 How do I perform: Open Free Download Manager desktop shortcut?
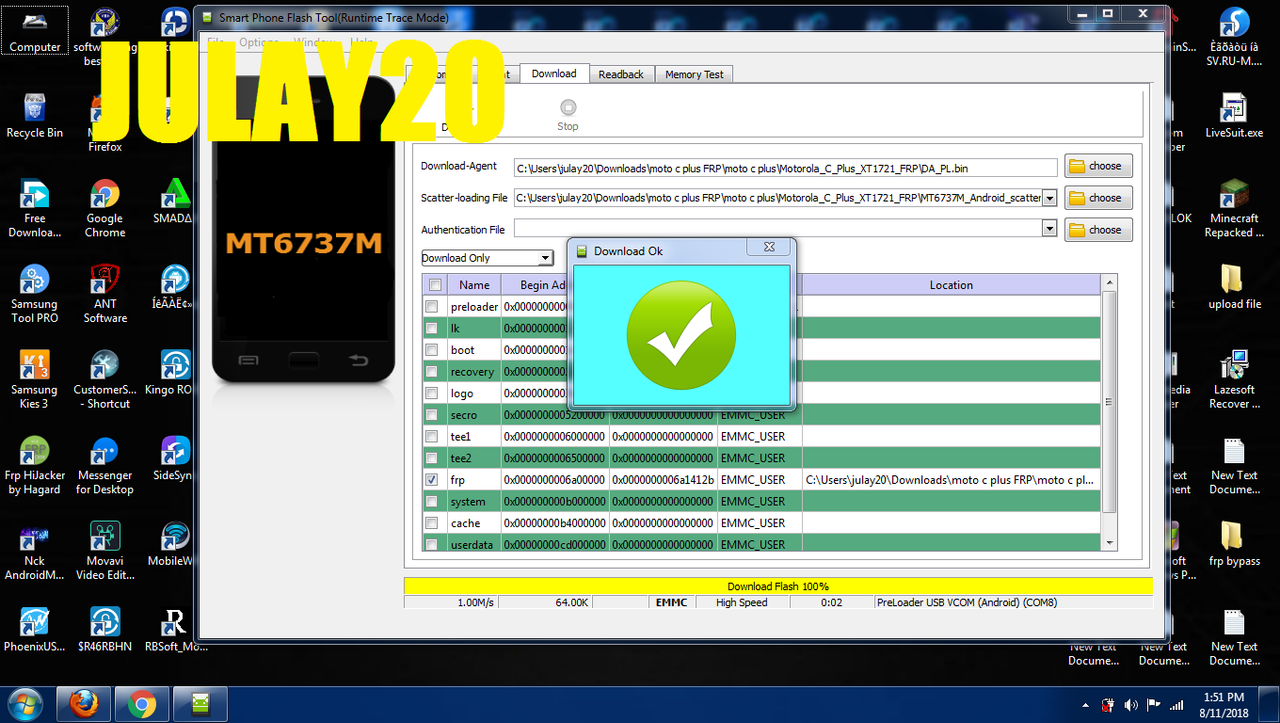pyautogui.click(x=35, y=210)
